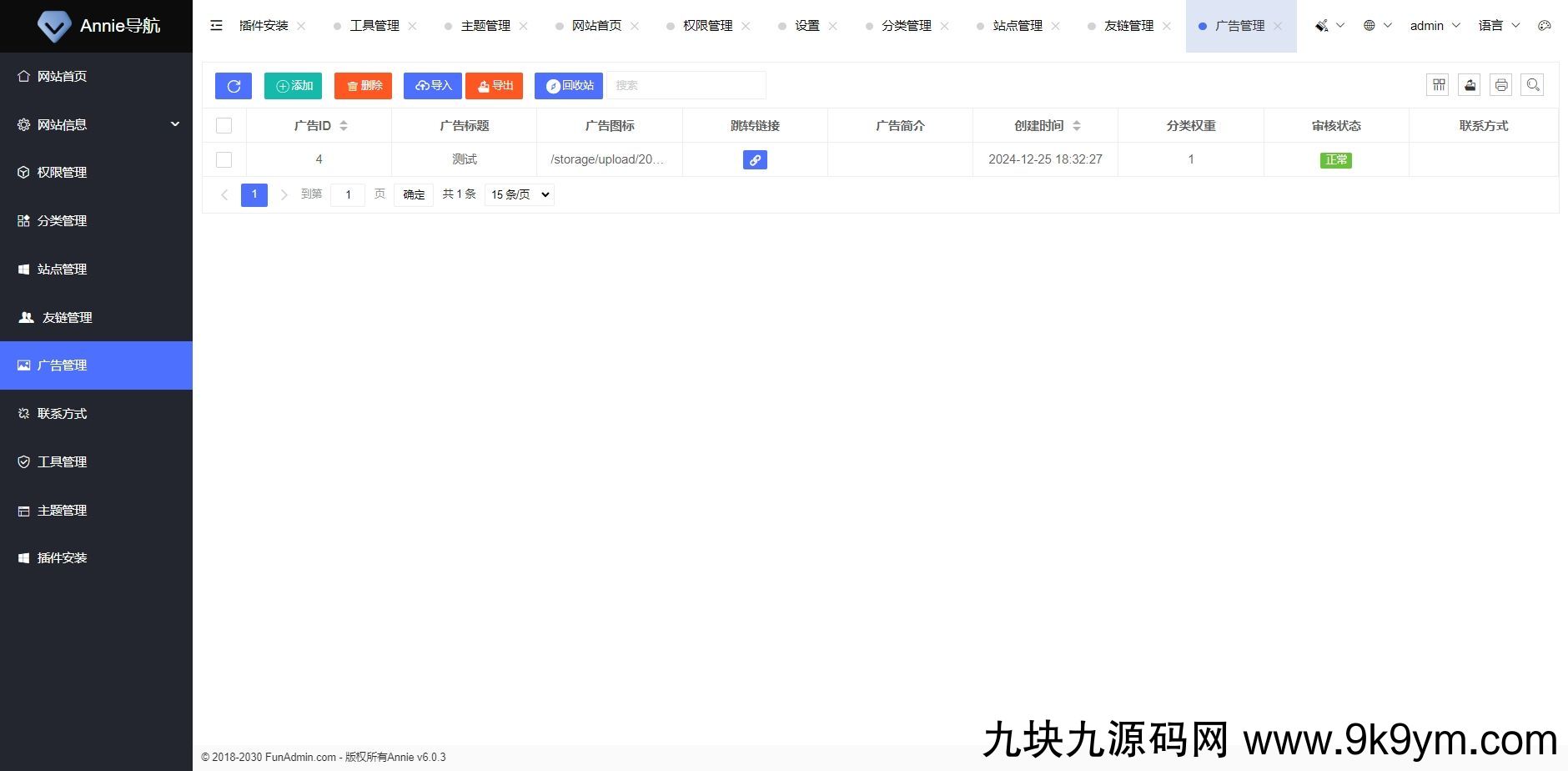This screenshot has height=771, width=1568.
Task: Open the jump link icon for ad 4
Action: pos(755,159)
